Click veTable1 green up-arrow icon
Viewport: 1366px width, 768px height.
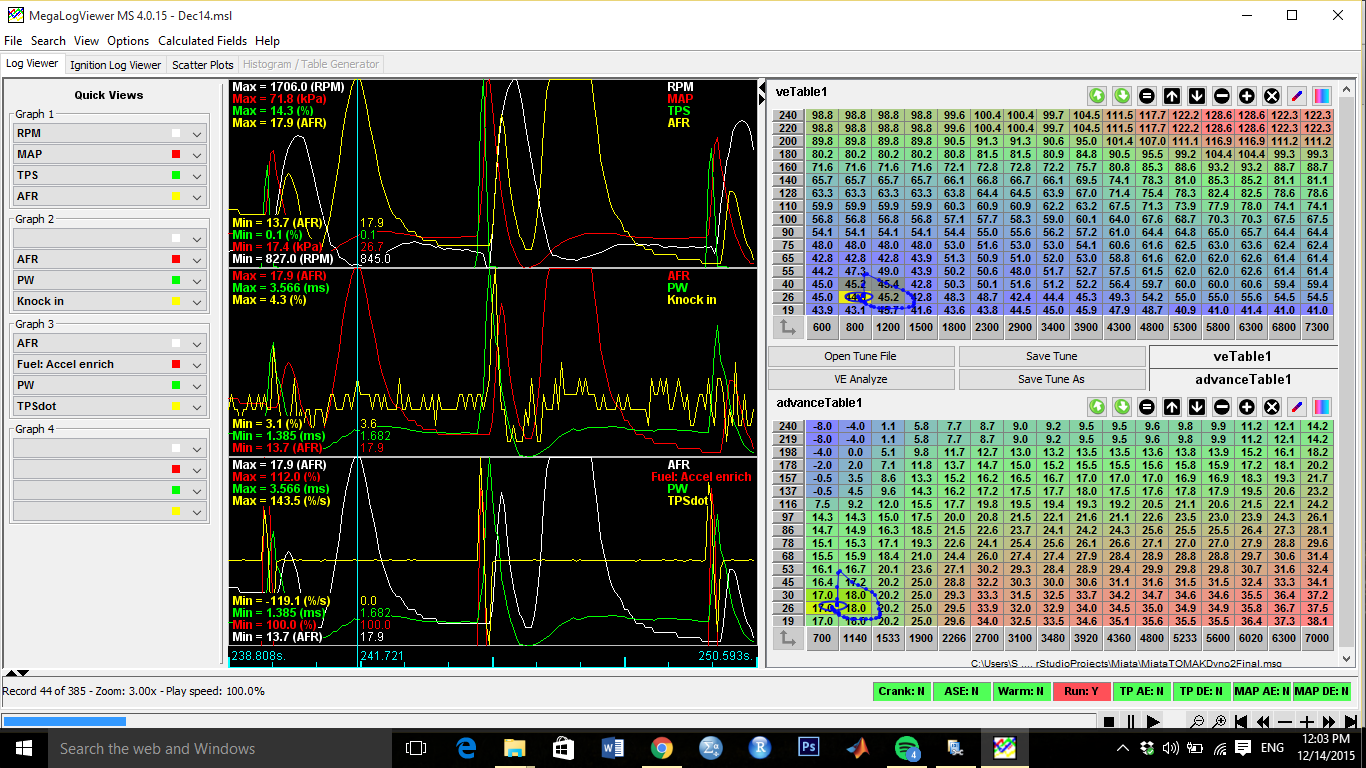pyautogui.click(x=1097, y=96)
